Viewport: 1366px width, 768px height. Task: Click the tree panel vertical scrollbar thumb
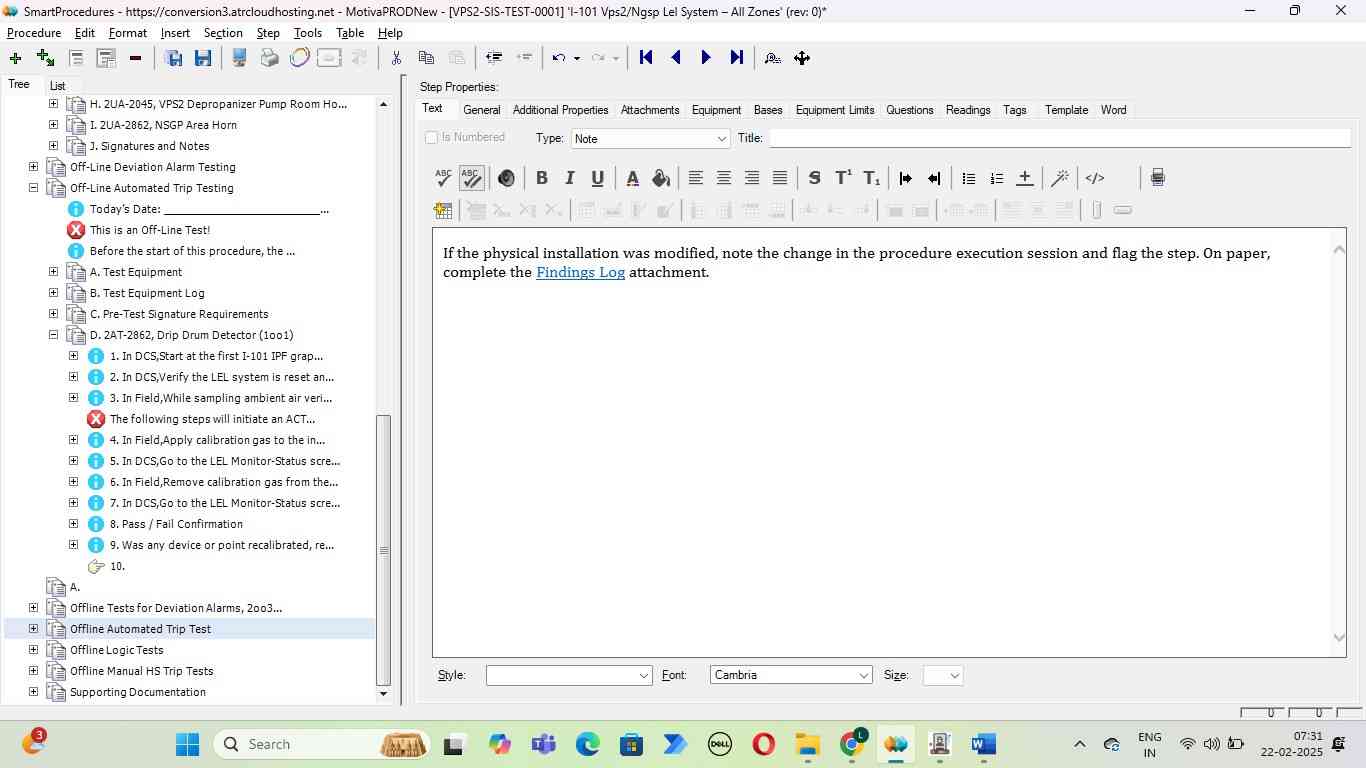pos(383,550)
